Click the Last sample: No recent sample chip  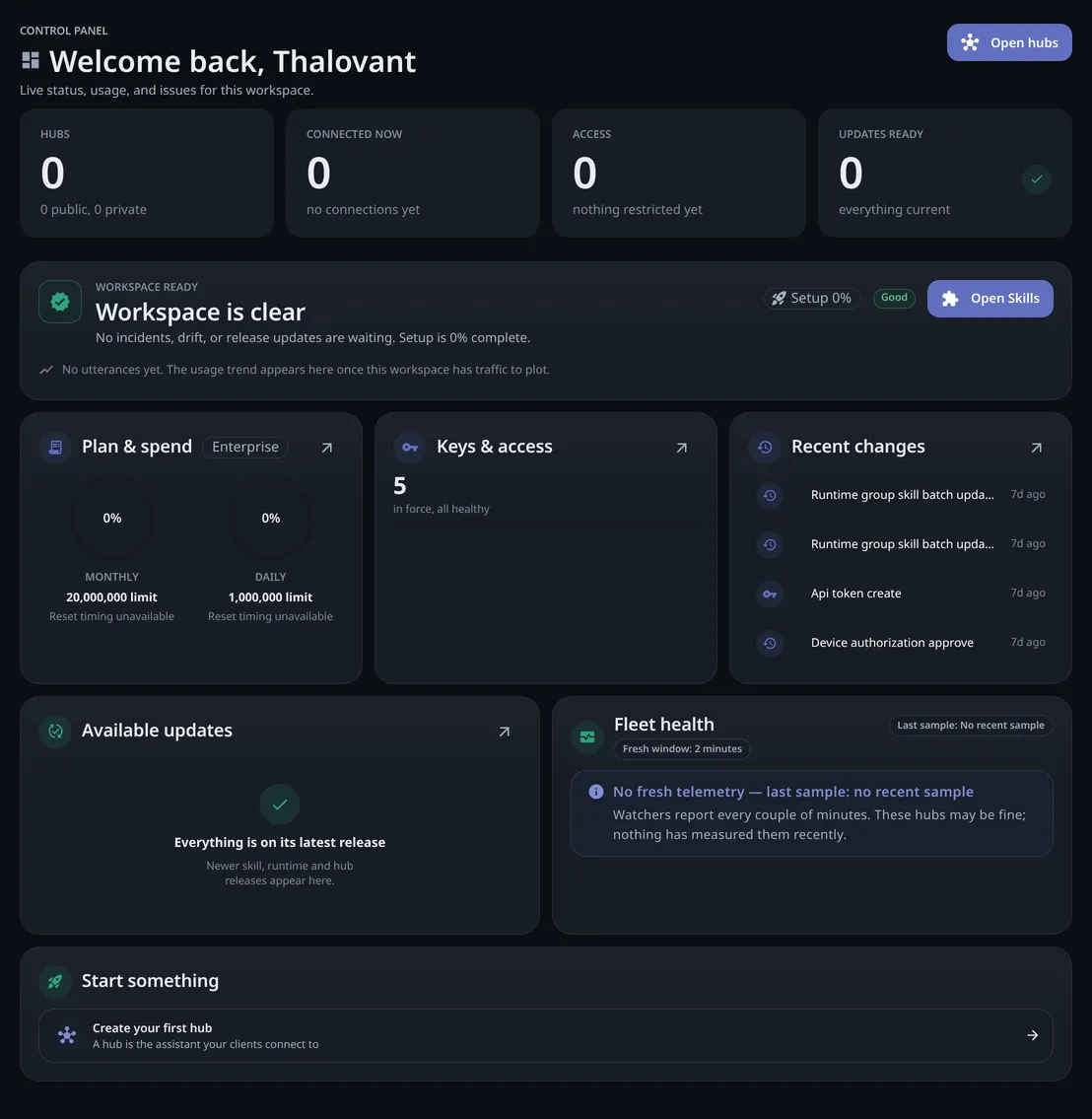970,725
